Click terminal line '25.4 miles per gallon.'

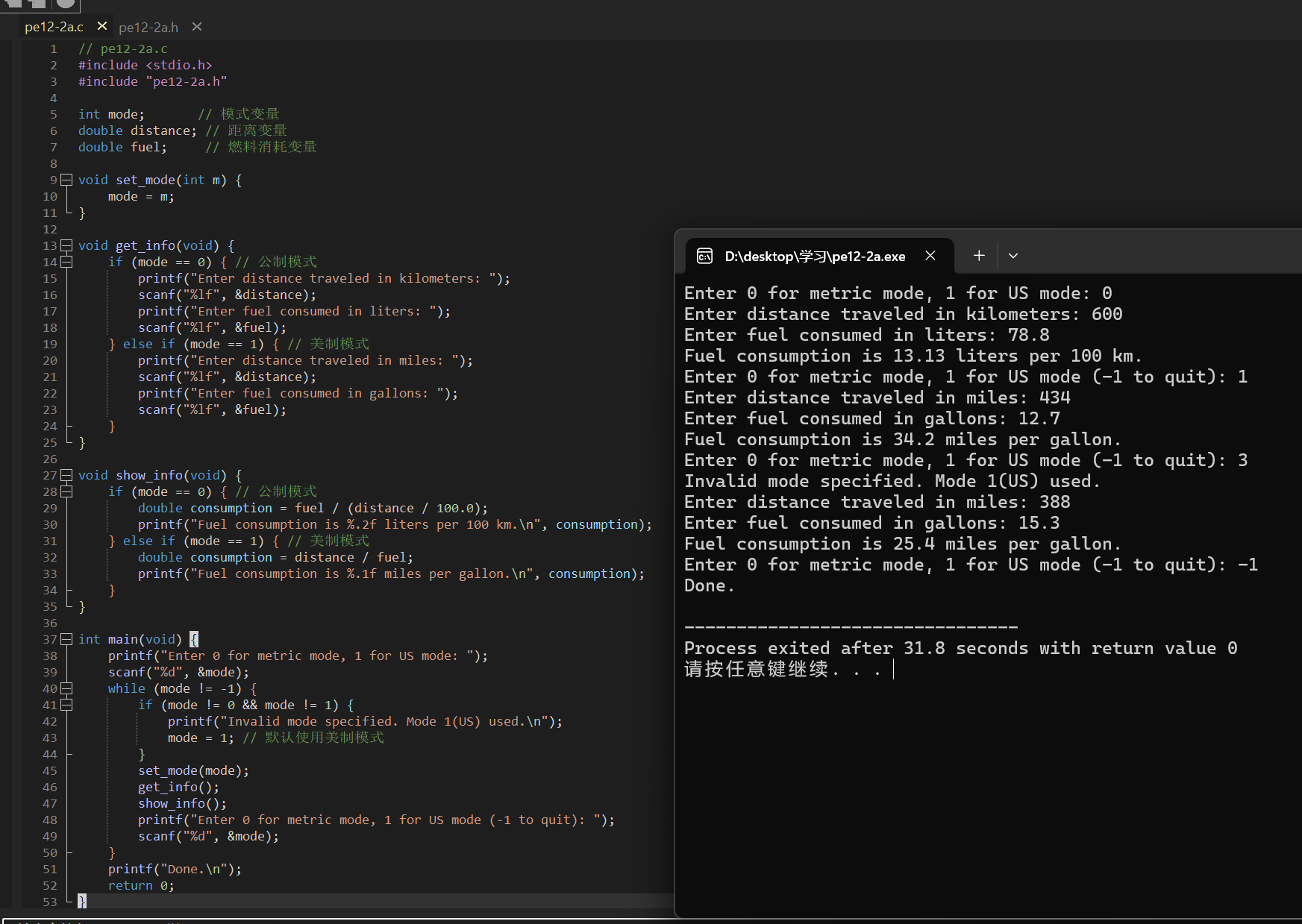(903, 544)
